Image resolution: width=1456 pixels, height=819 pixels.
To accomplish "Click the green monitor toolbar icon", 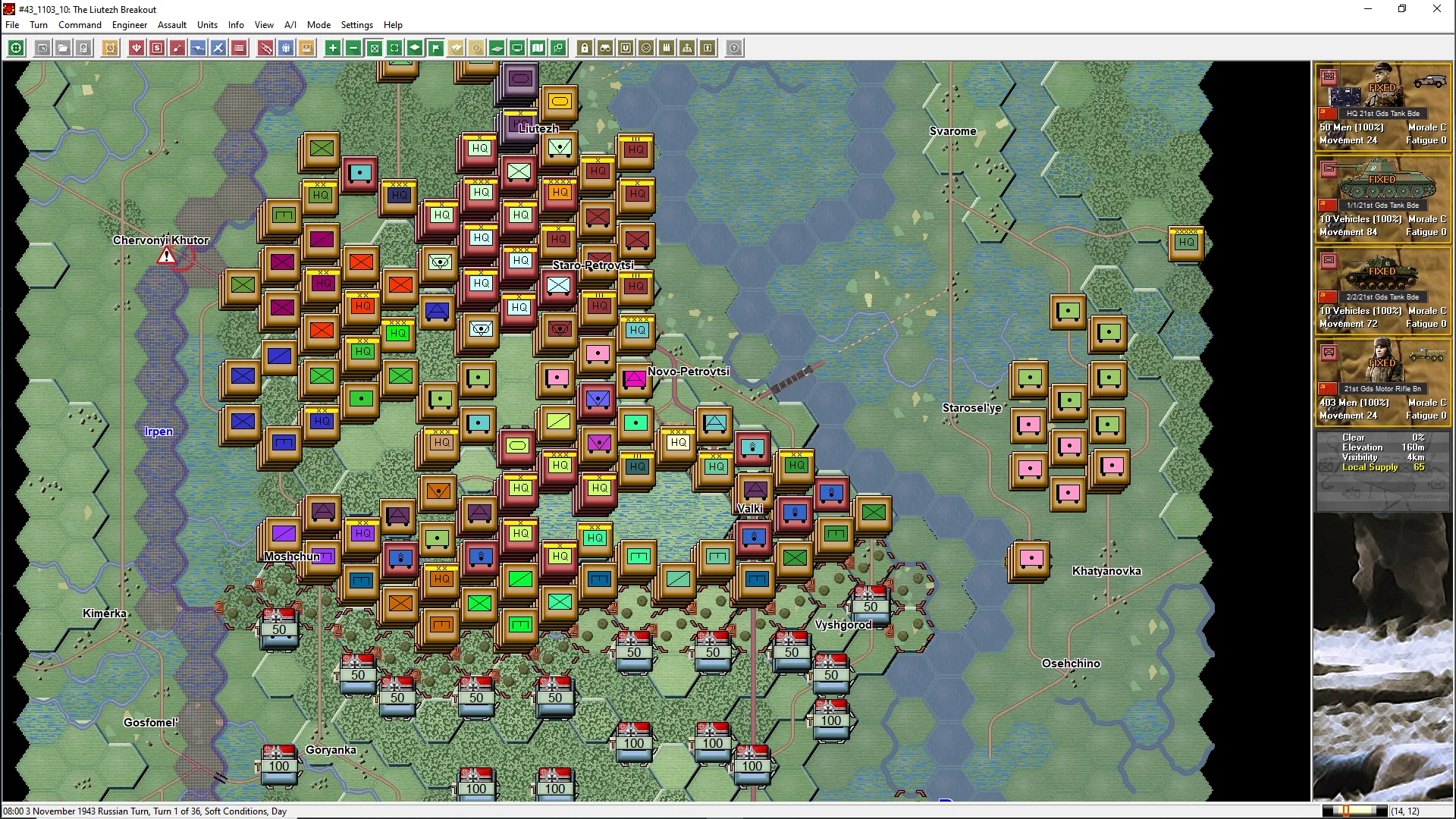I will click(x=517, y=49).
